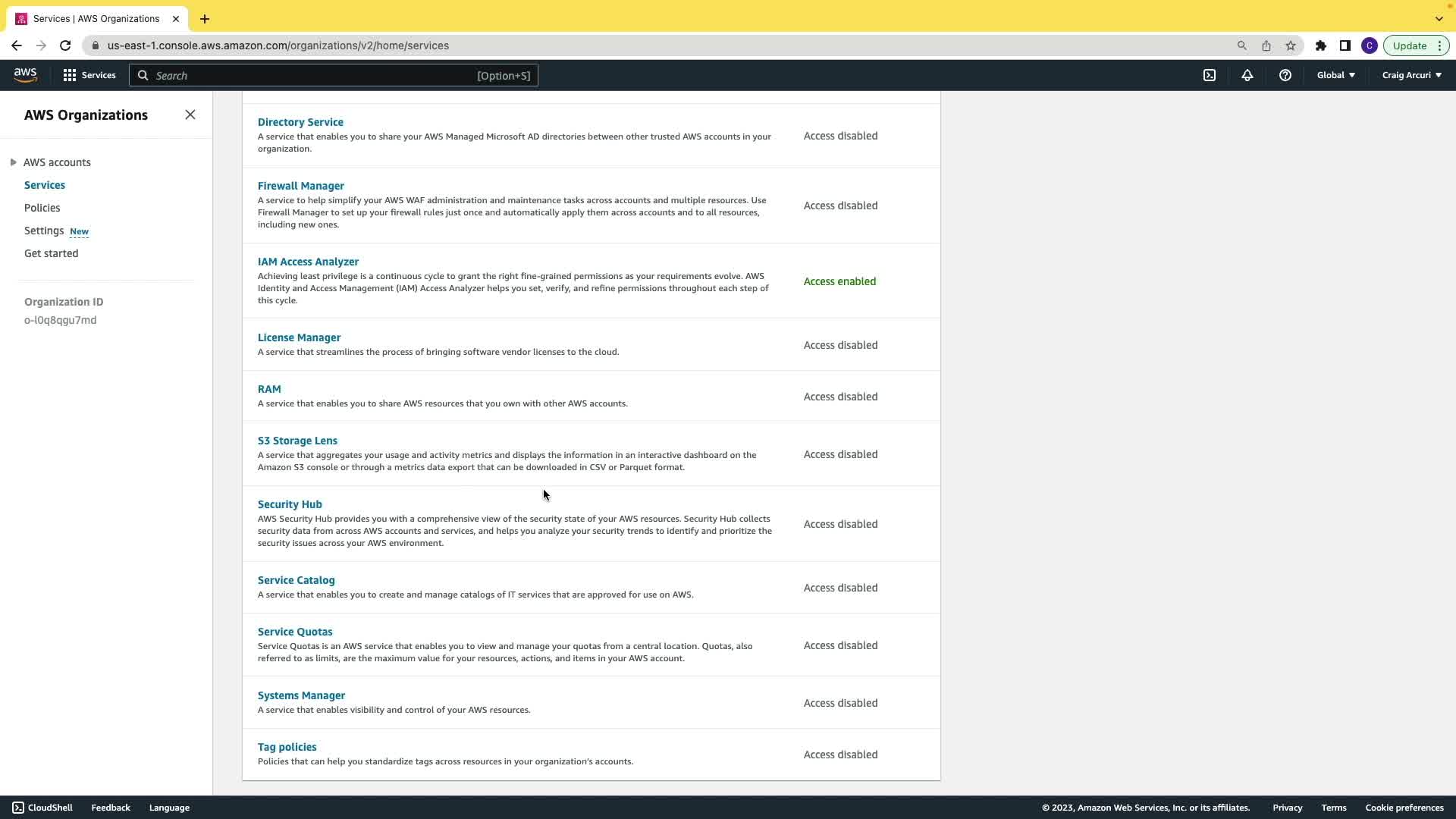
Task: Open the Global region dropdown
Action: pos(1335,75)
